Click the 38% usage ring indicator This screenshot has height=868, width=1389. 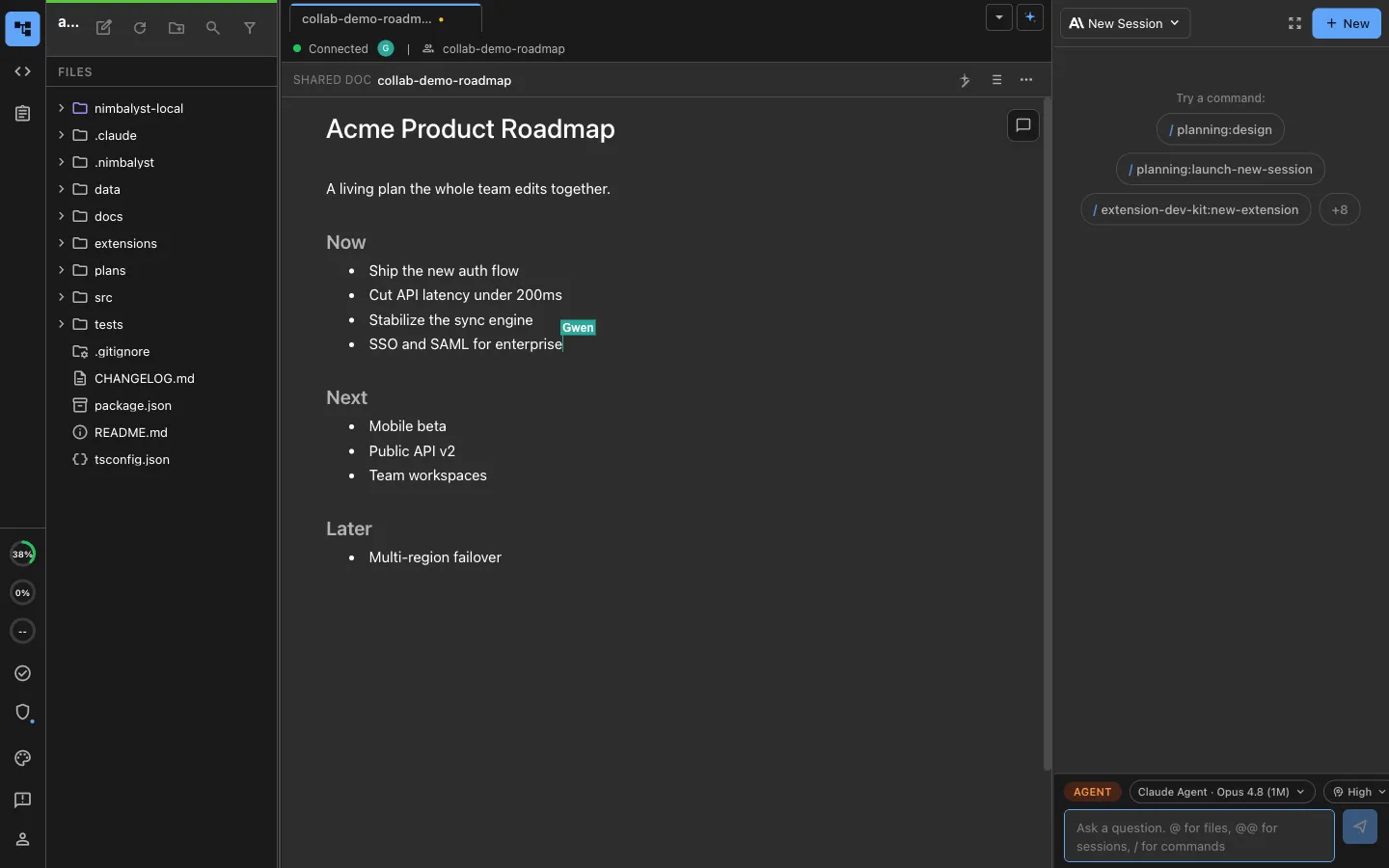point(23,554)
